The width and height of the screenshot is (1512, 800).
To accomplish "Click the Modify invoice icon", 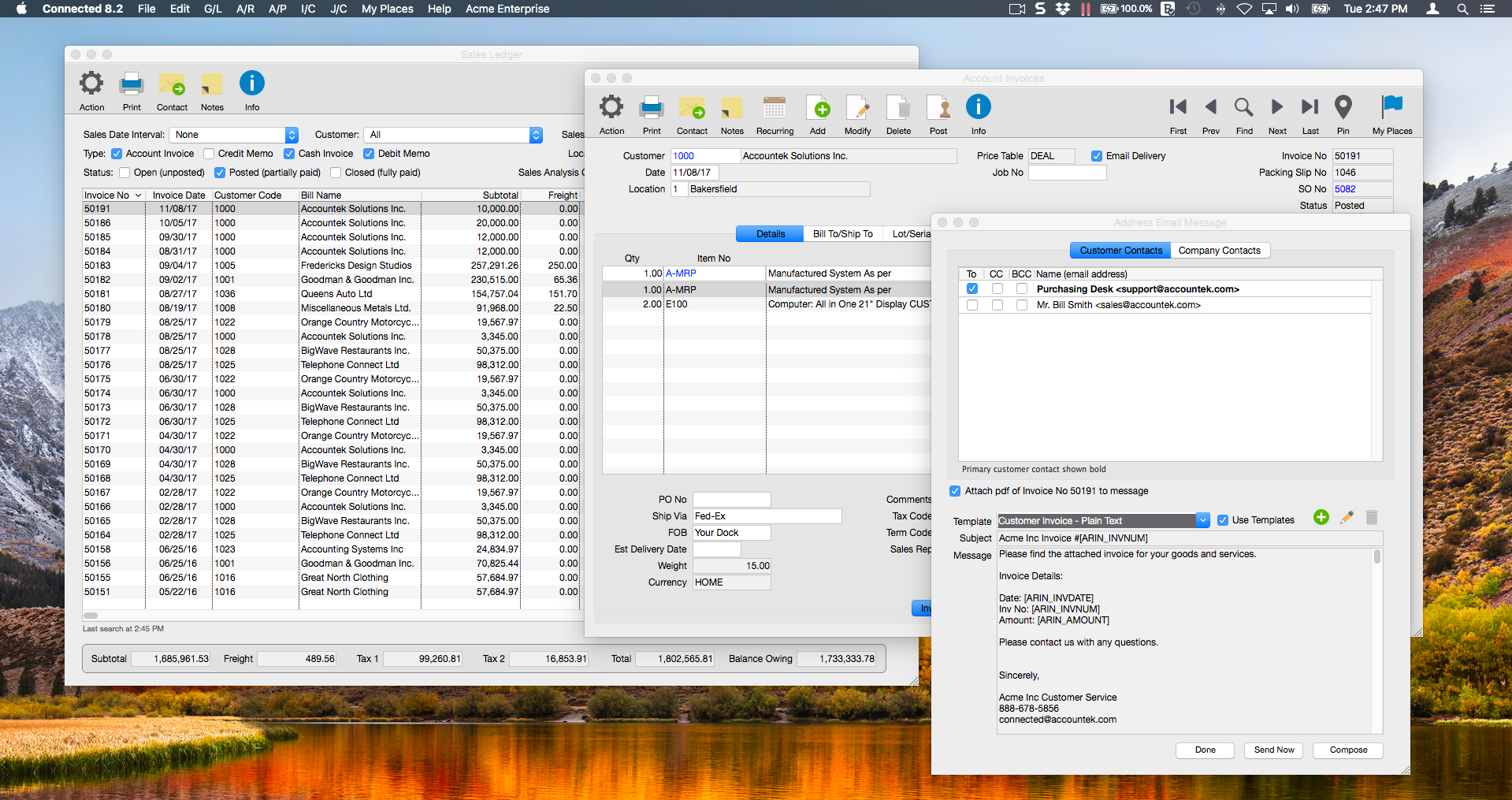I will (857, 109).
